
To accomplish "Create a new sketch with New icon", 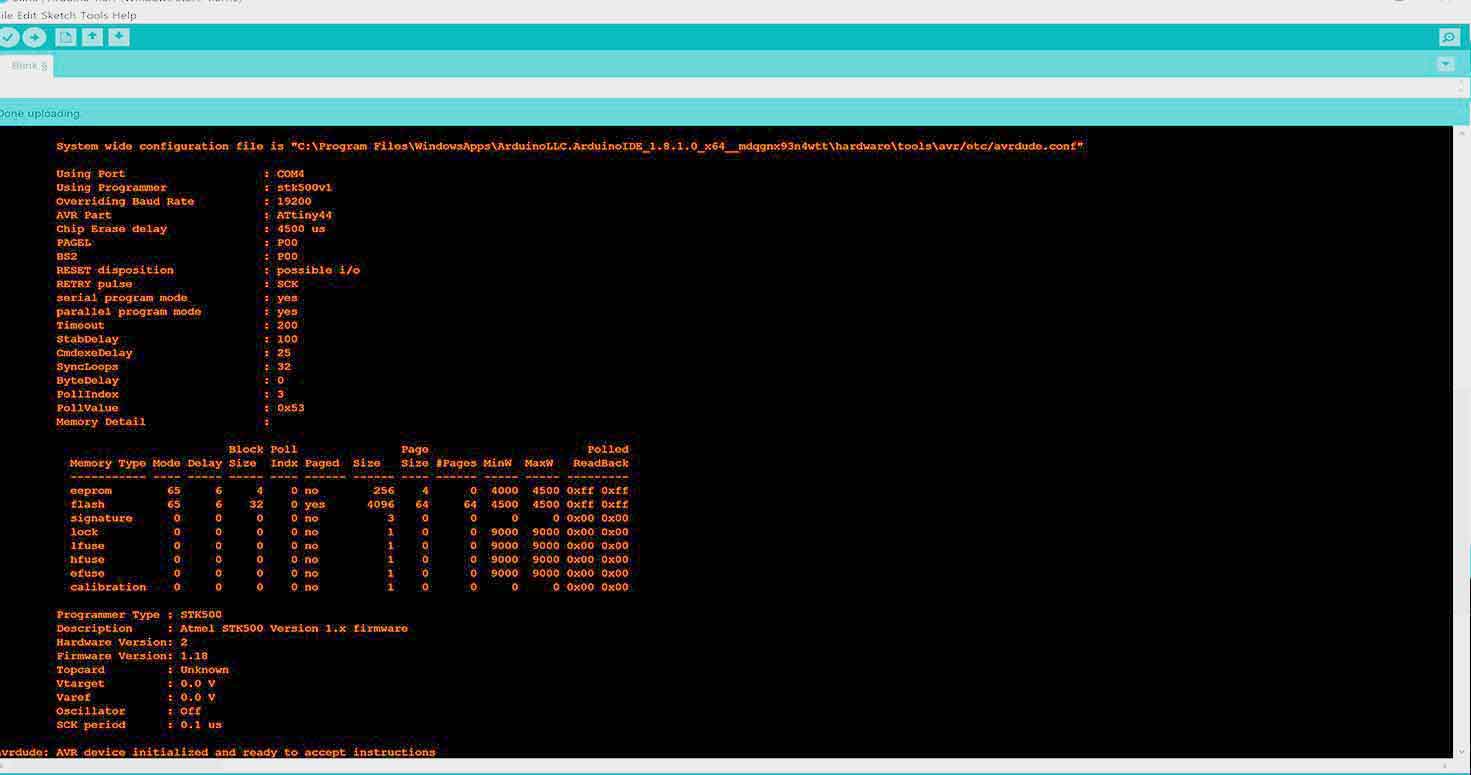I will pyautogui.click(x=66, y=37).
